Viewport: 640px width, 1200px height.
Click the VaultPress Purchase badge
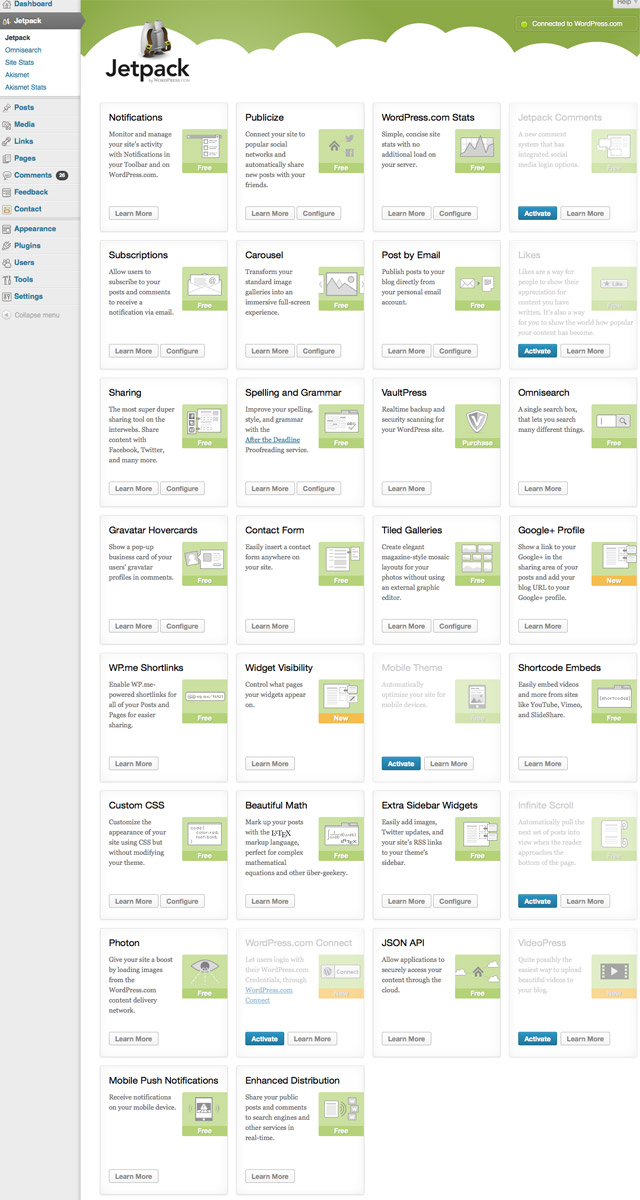tap(477, 443)
